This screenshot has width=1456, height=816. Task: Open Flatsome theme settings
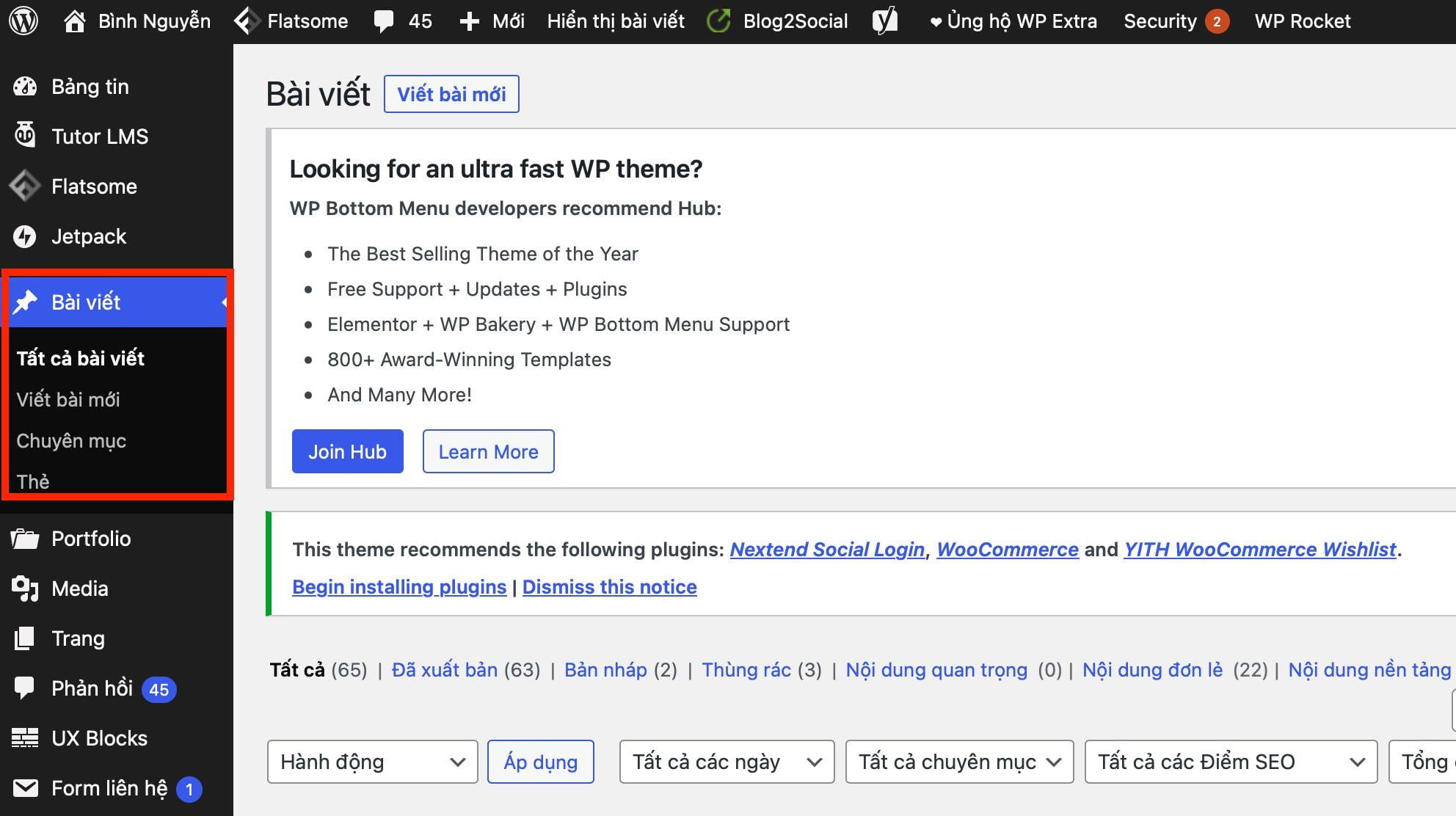(93, 186)
